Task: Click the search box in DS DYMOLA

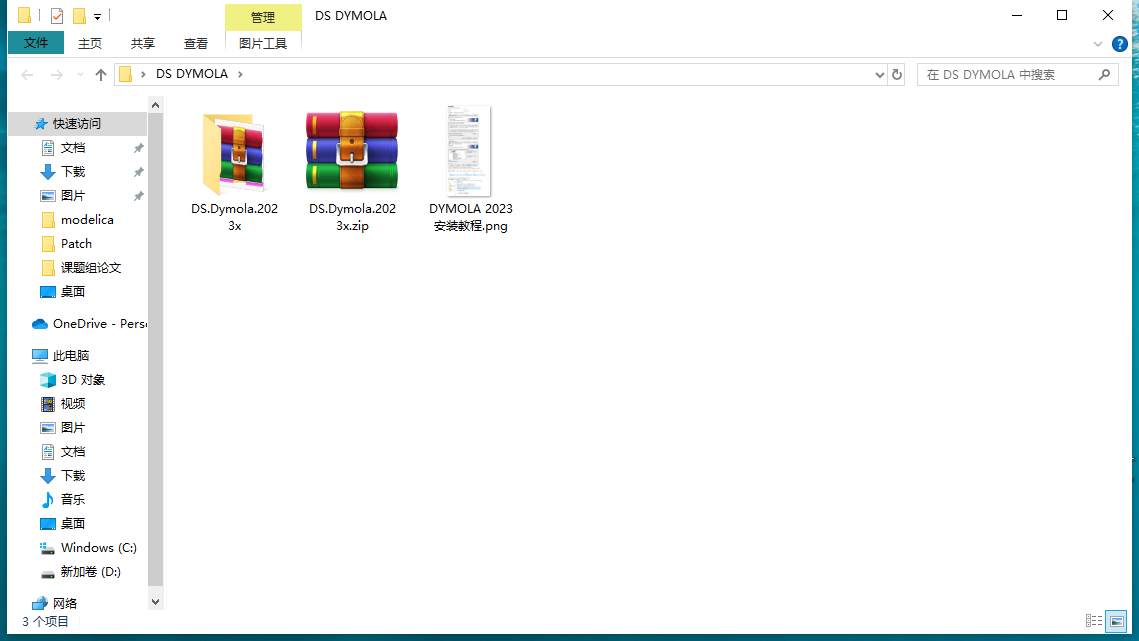Action: [x=1017, y=74]
